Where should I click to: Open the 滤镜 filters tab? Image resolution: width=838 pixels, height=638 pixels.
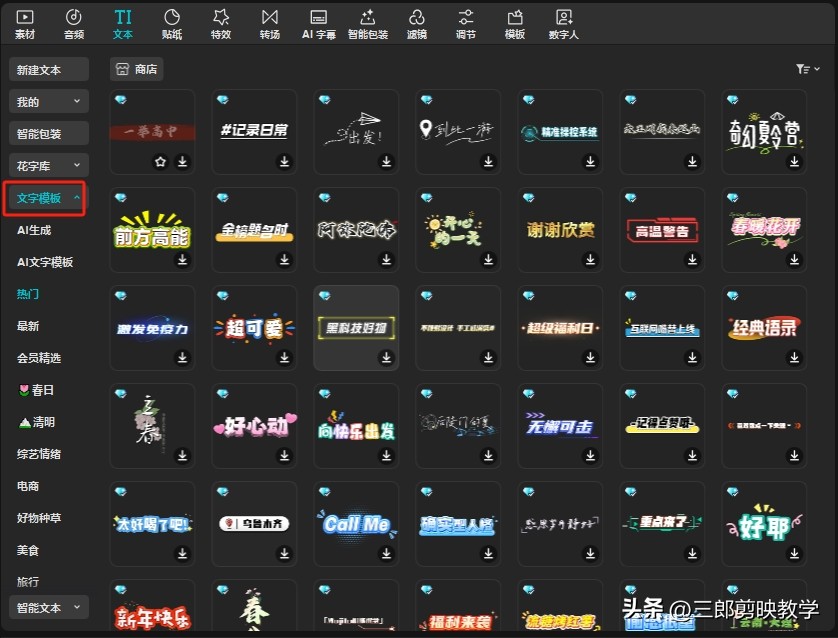click(x=417, y=24)
